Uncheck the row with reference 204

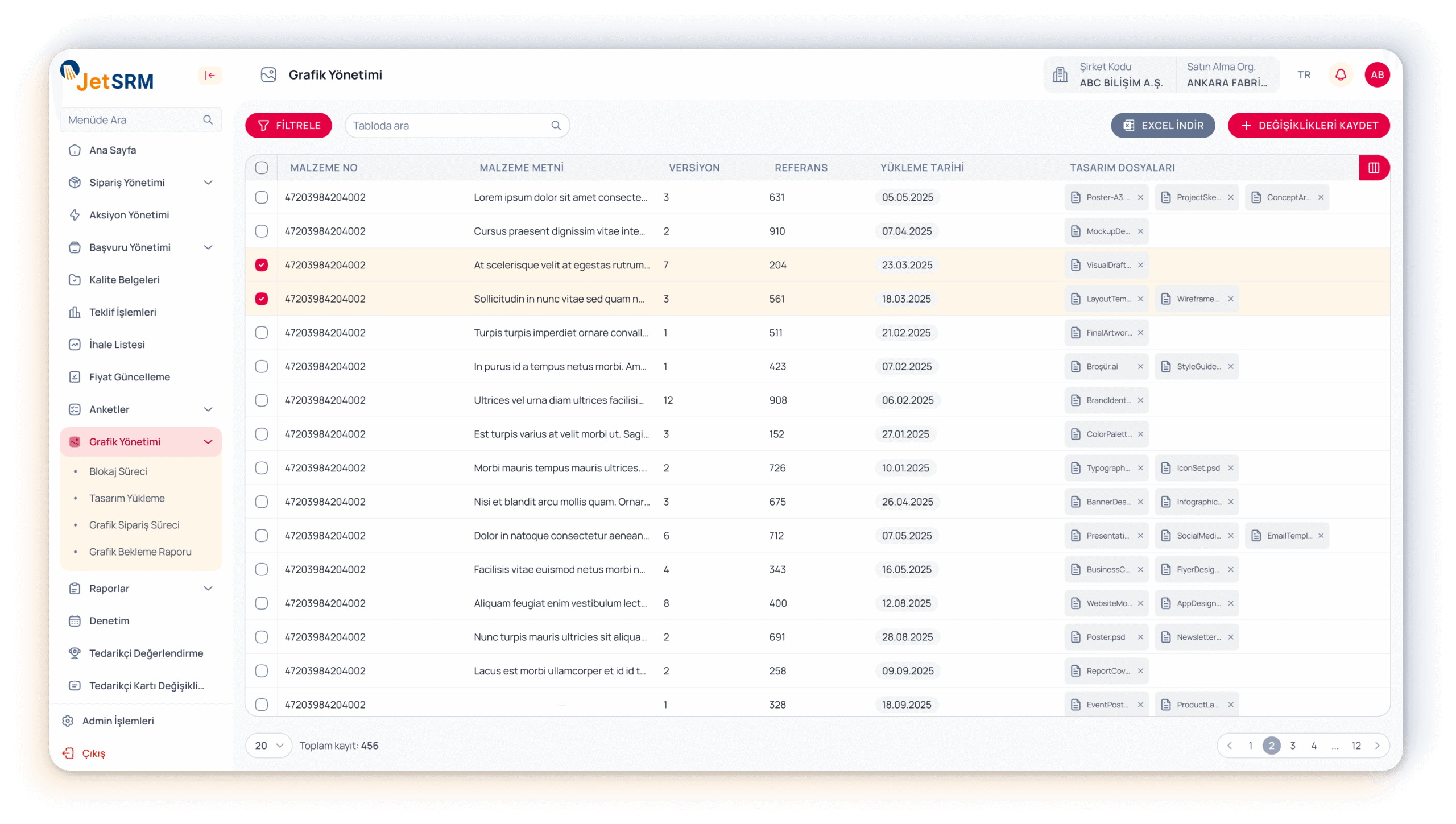pyautogui.click(x=262, y=265)
